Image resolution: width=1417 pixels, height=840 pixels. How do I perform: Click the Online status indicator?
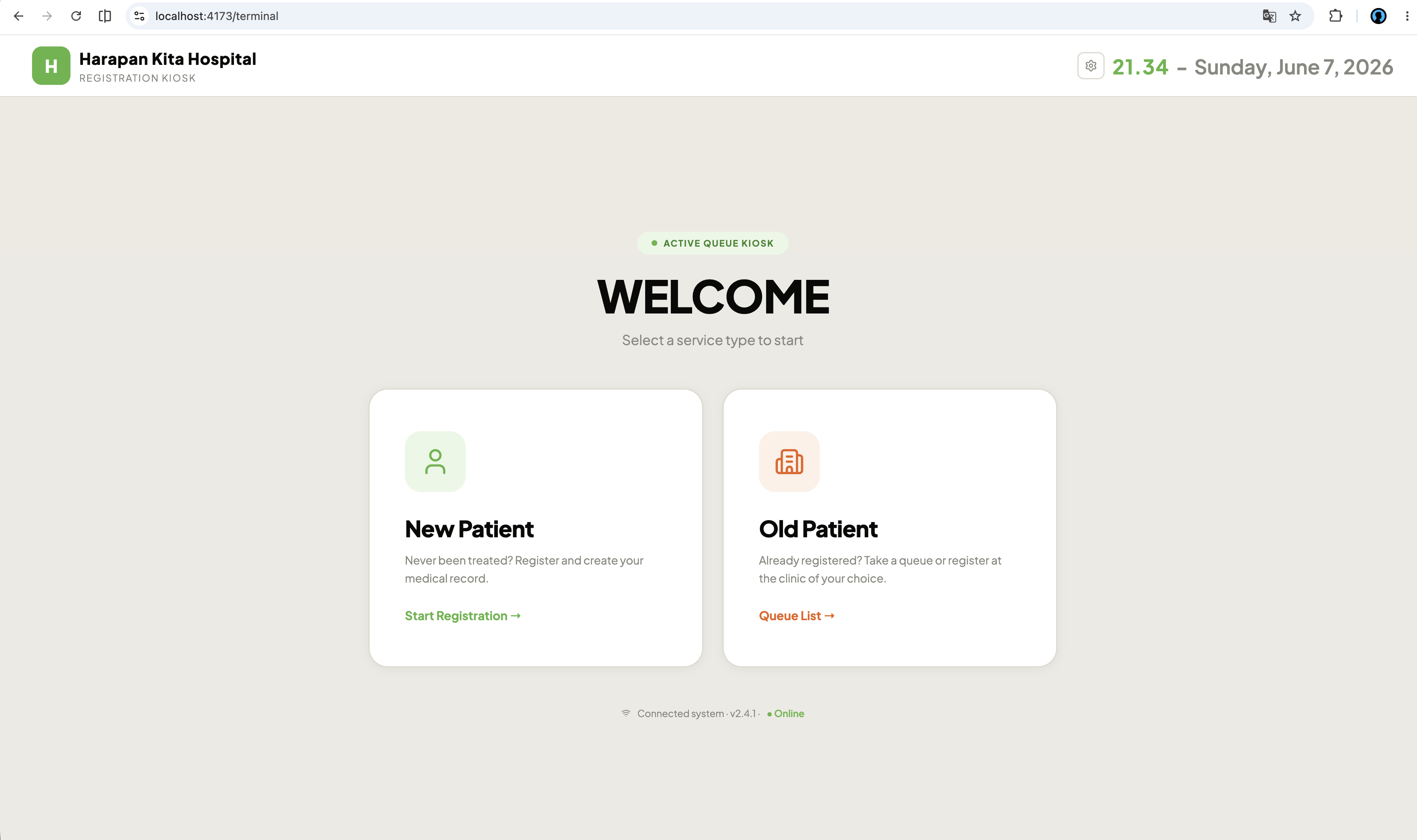click(786, 713)
